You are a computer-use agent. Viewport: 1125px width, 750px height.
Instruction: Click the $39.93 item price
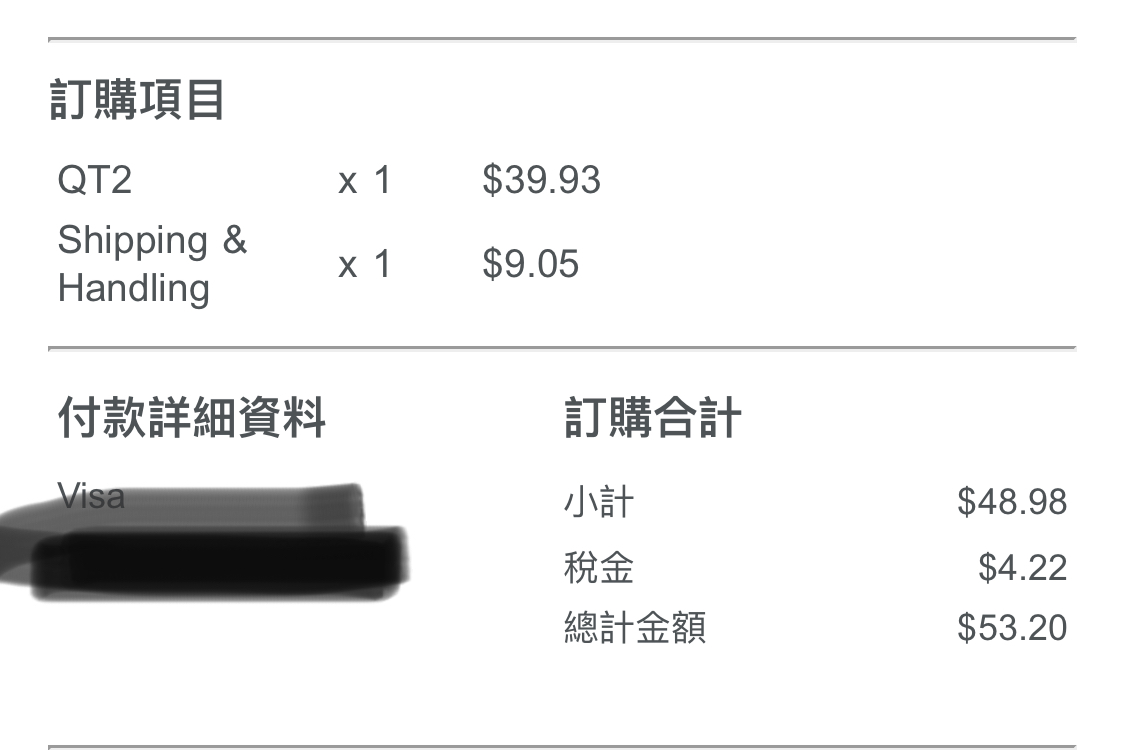541,180
